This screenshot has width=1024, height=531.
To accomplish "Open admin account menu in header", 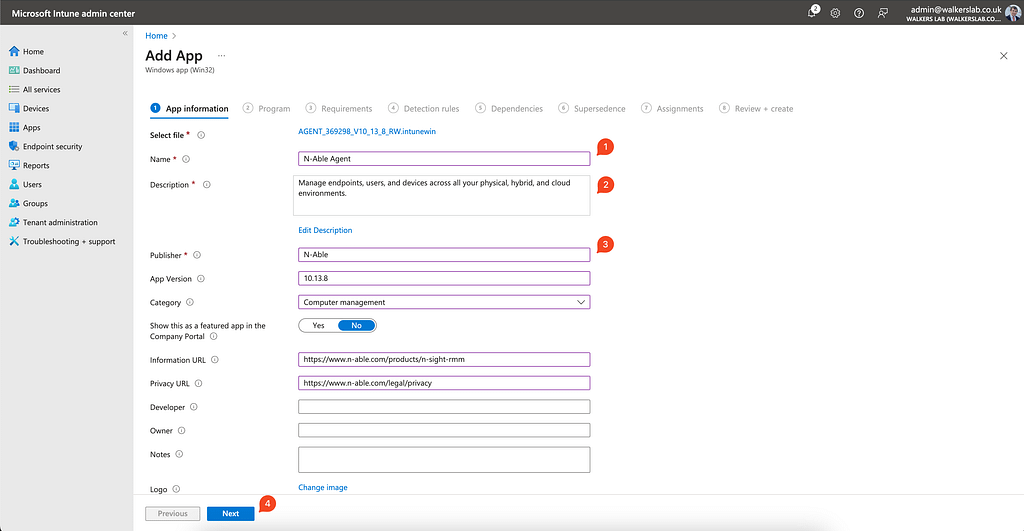I will click(955, 13).
